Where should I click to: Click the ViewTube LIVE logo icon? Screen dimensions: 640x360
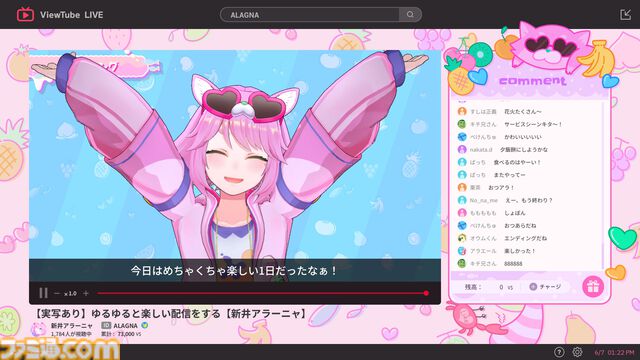pyautogui.click(x=25, y=15)
